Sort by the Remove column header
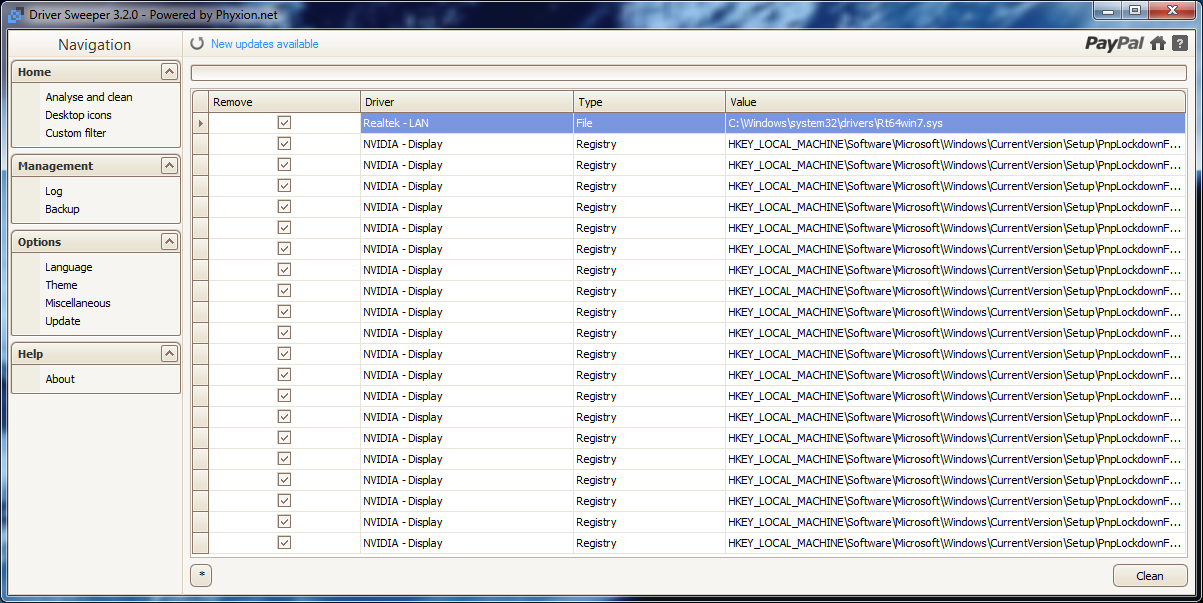This screenshot has height=603, width=1203. [284, 101]
